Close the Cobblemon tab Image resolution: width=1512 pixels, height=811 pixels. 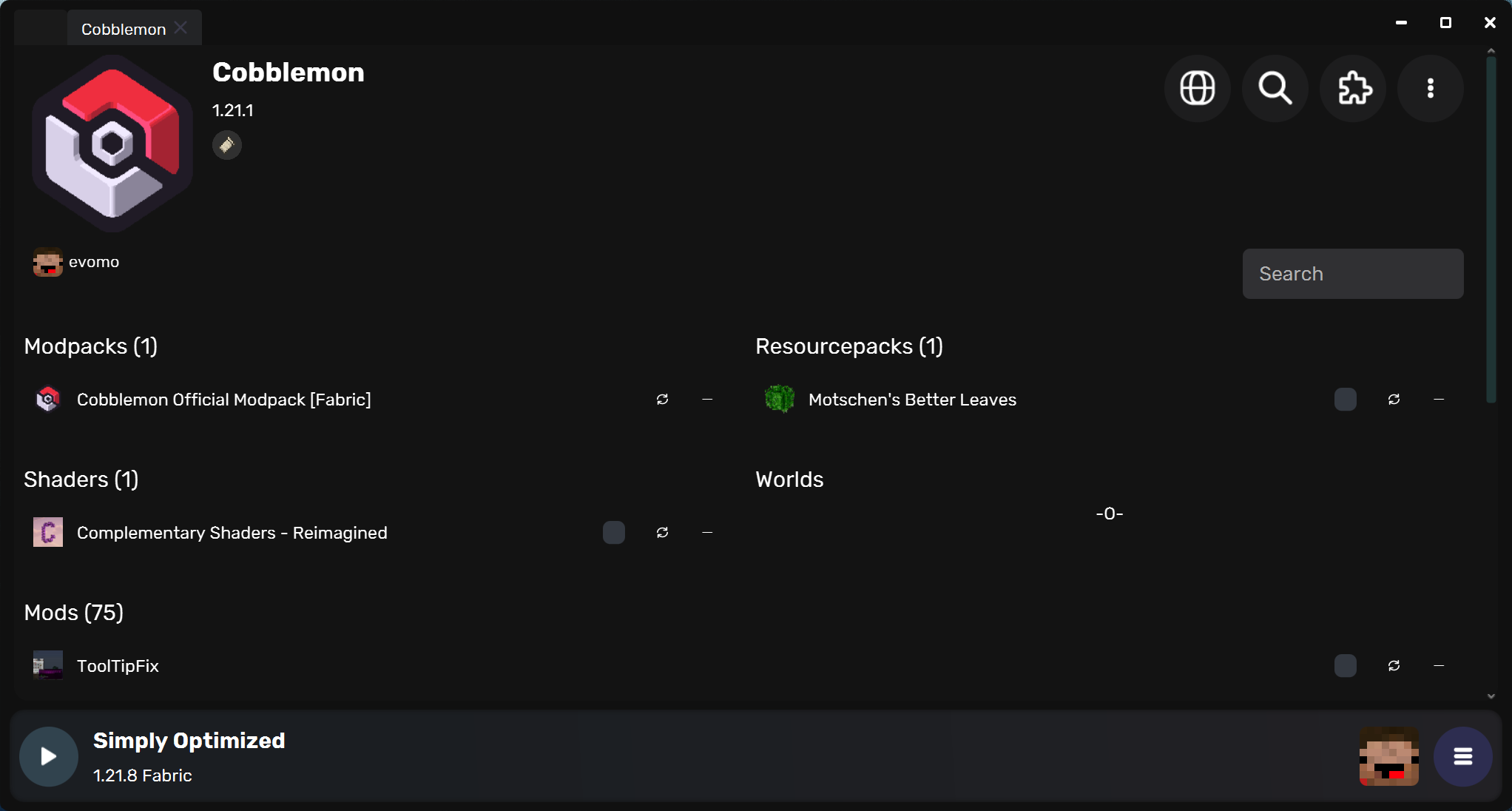pos(180,28)
